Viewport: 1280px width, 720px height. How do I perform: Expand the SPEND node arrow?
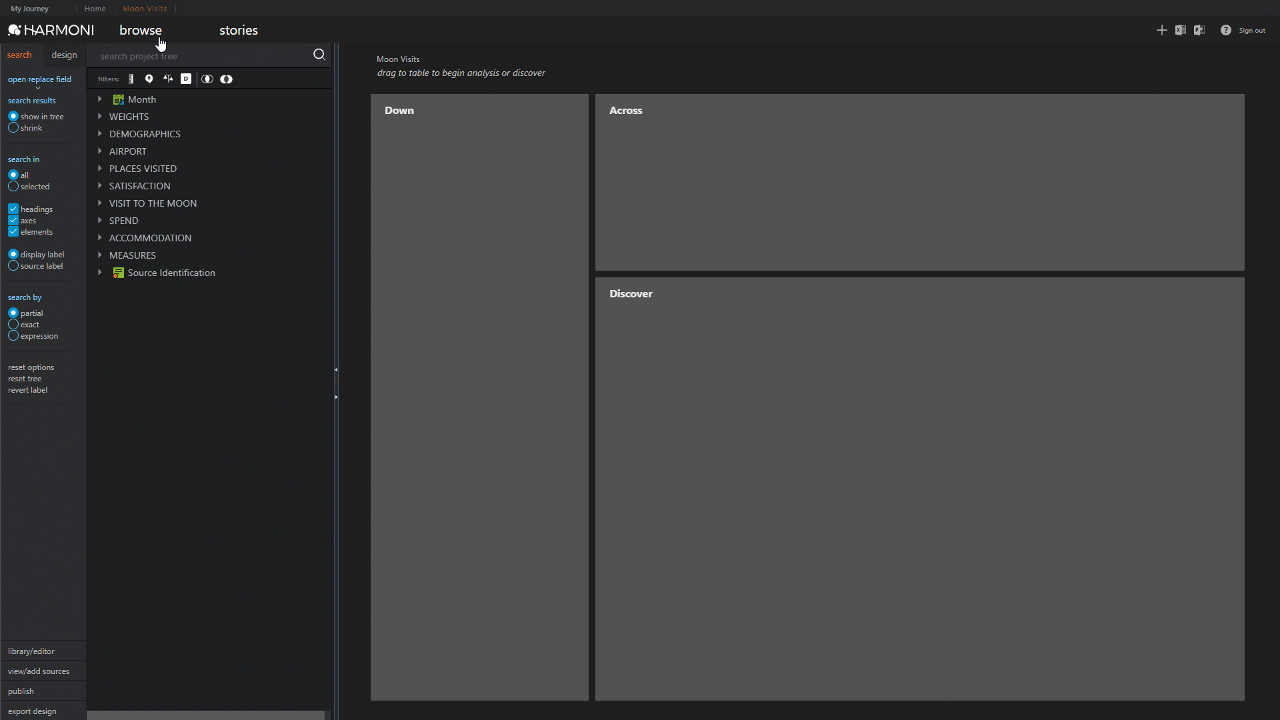[100, 220]
